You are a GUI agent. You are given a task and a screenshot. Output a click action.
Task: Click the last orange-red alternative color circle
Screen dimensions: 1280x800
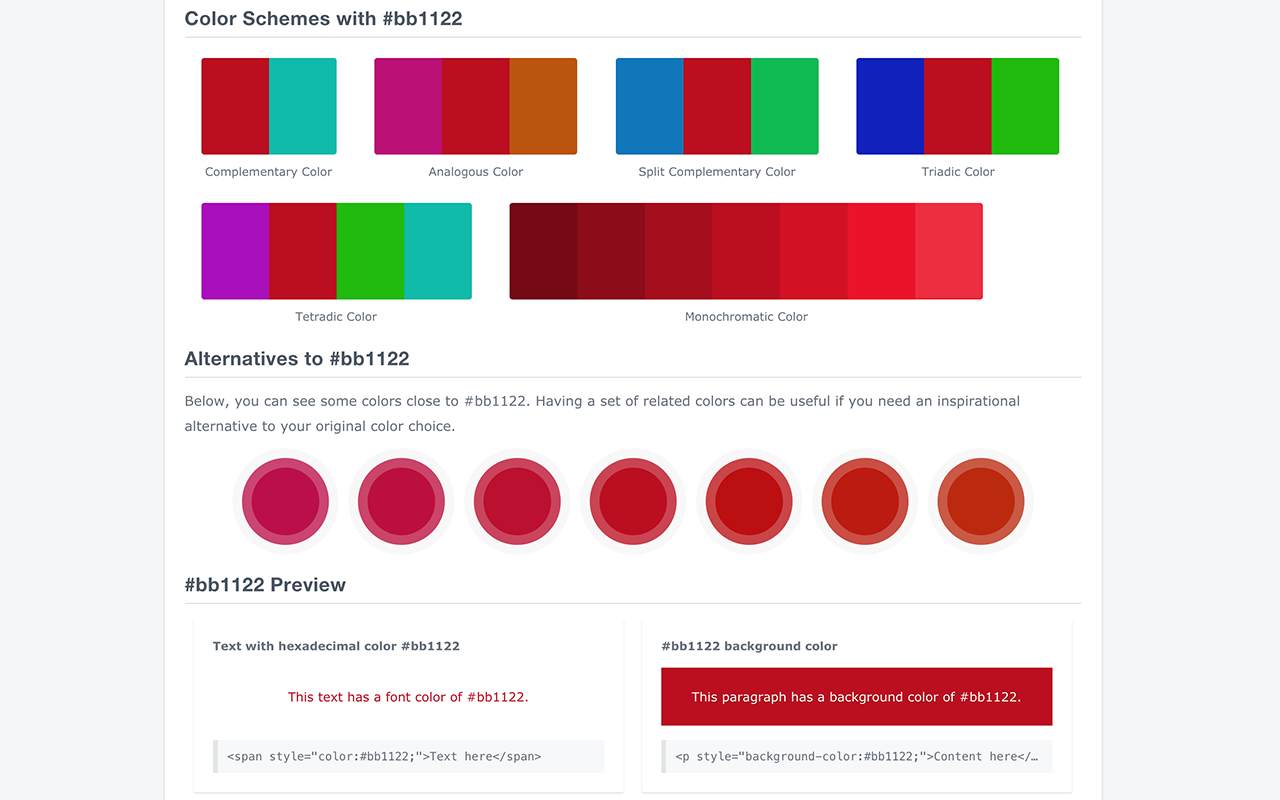pos(980,501)
